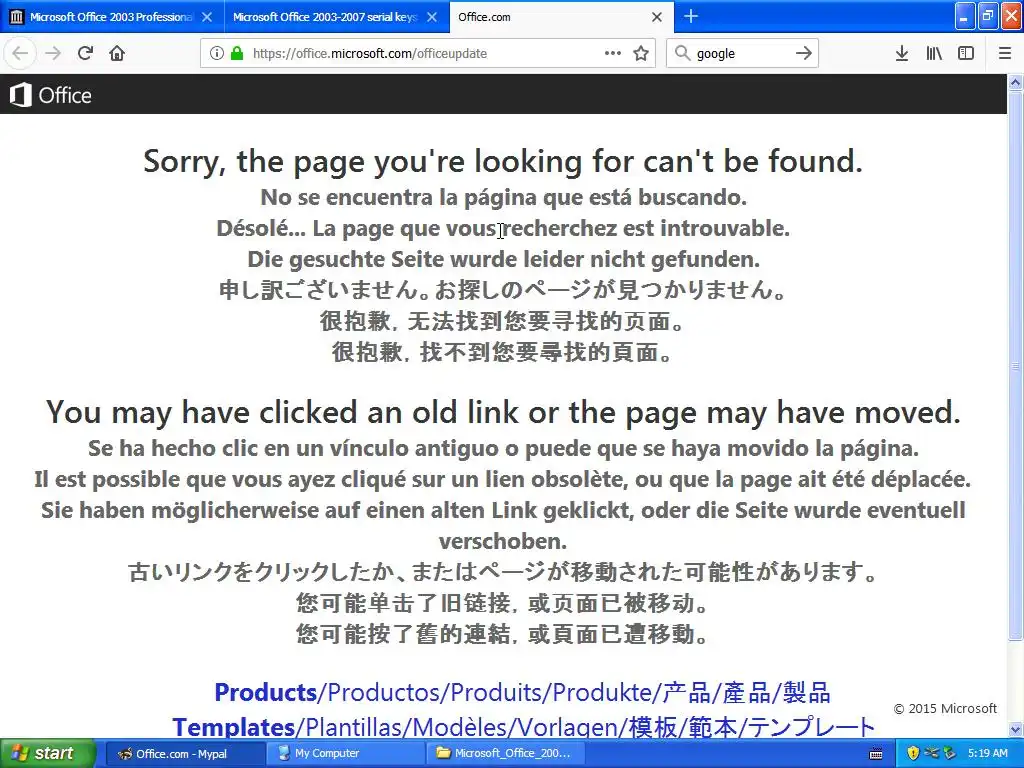
Task: Open the 製品 products link
Action: coord(807,692)
